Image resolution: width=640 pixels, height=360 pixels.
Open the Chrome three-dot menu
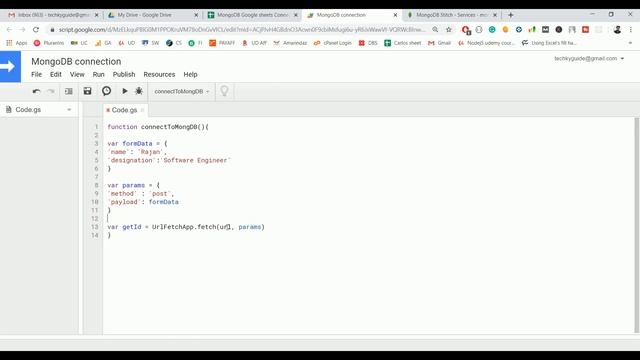(631, 29)
